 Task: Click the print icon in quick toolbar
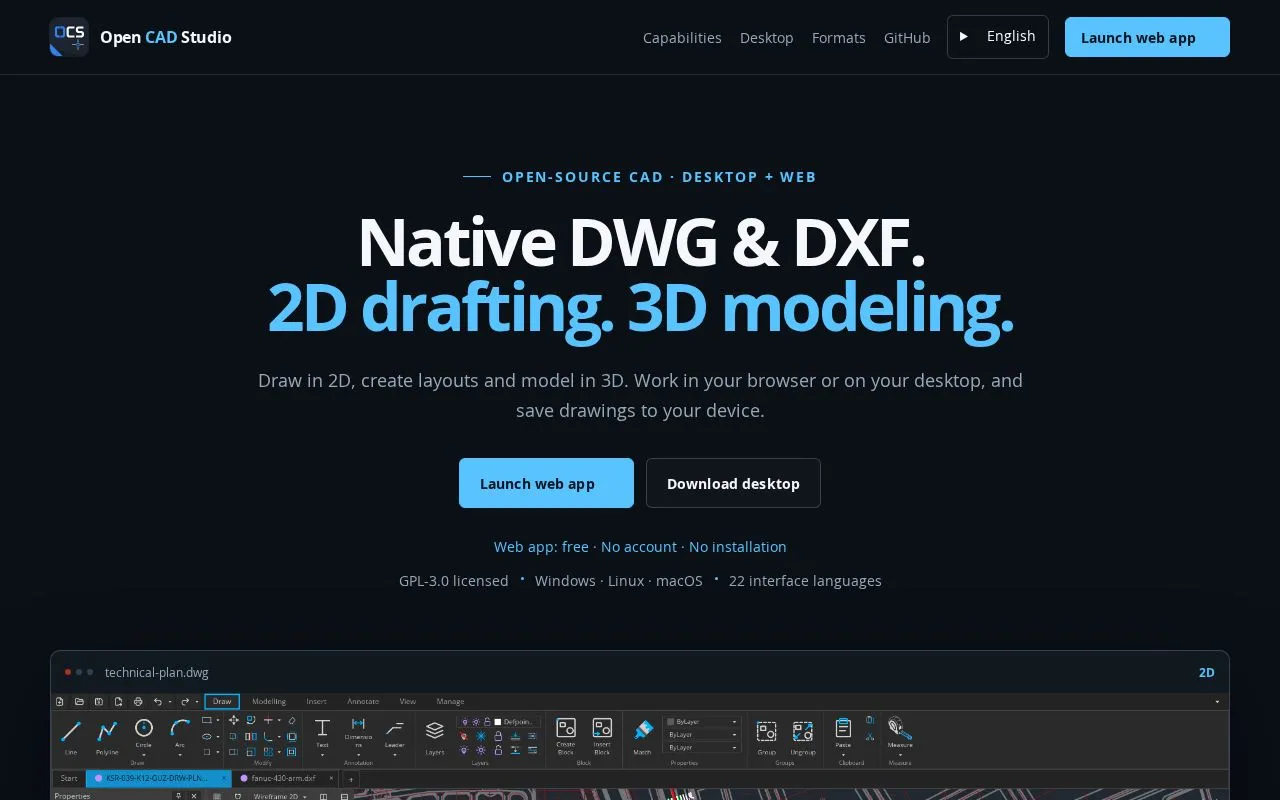tap(138, 701)
